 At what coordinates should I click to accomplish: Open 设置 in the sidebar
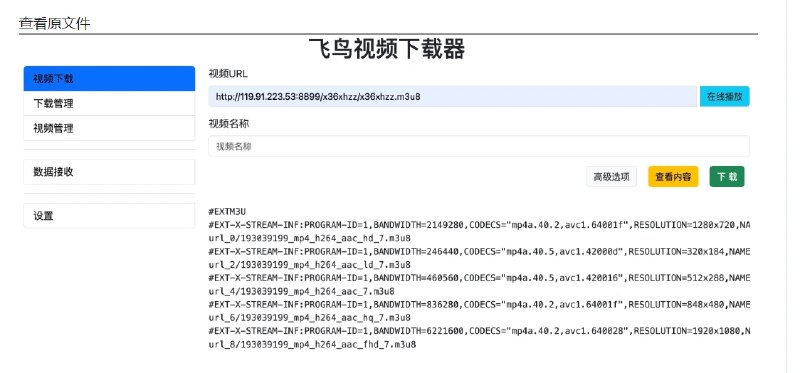[109, 216]
